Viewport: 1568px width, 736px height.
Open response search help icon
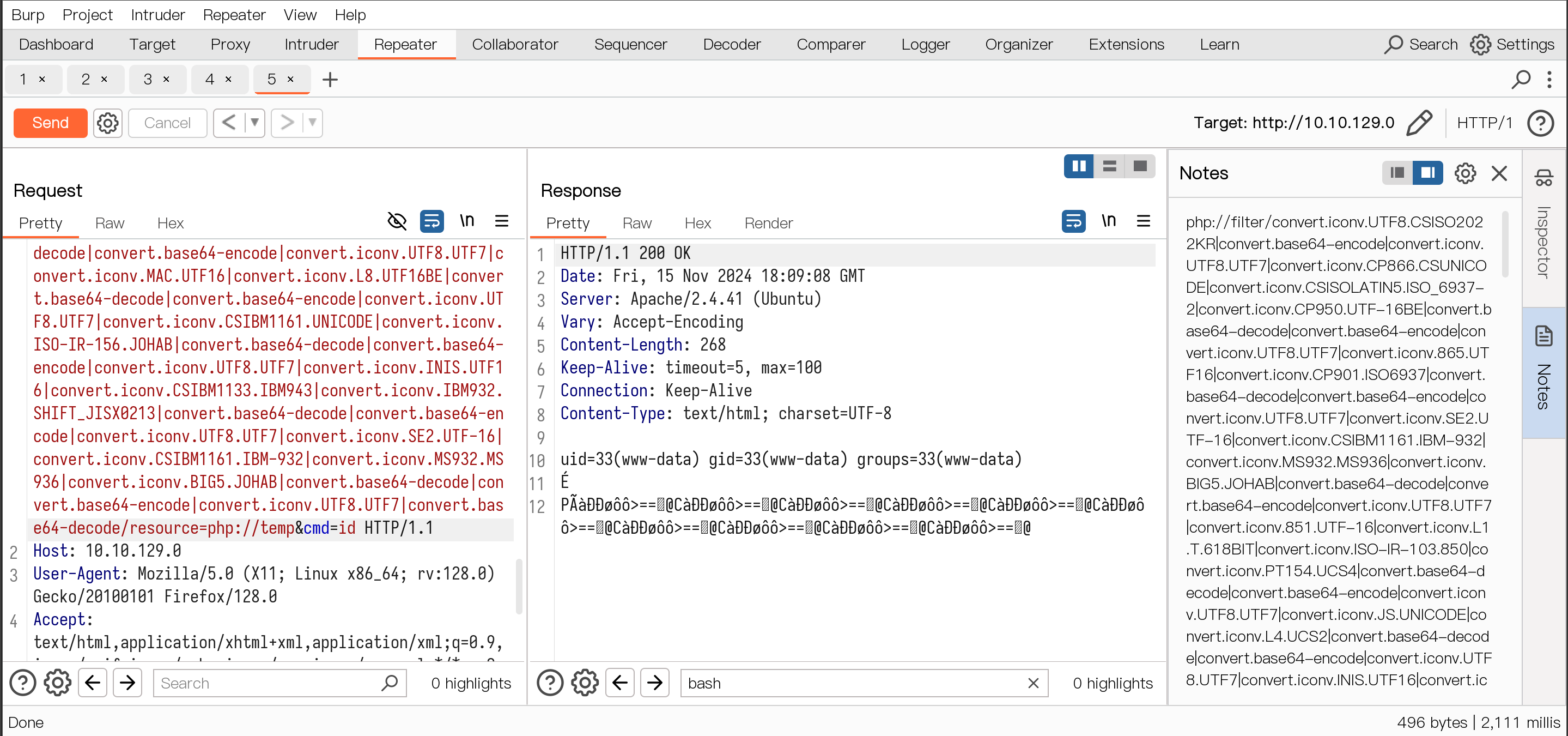tap(550, 683)
